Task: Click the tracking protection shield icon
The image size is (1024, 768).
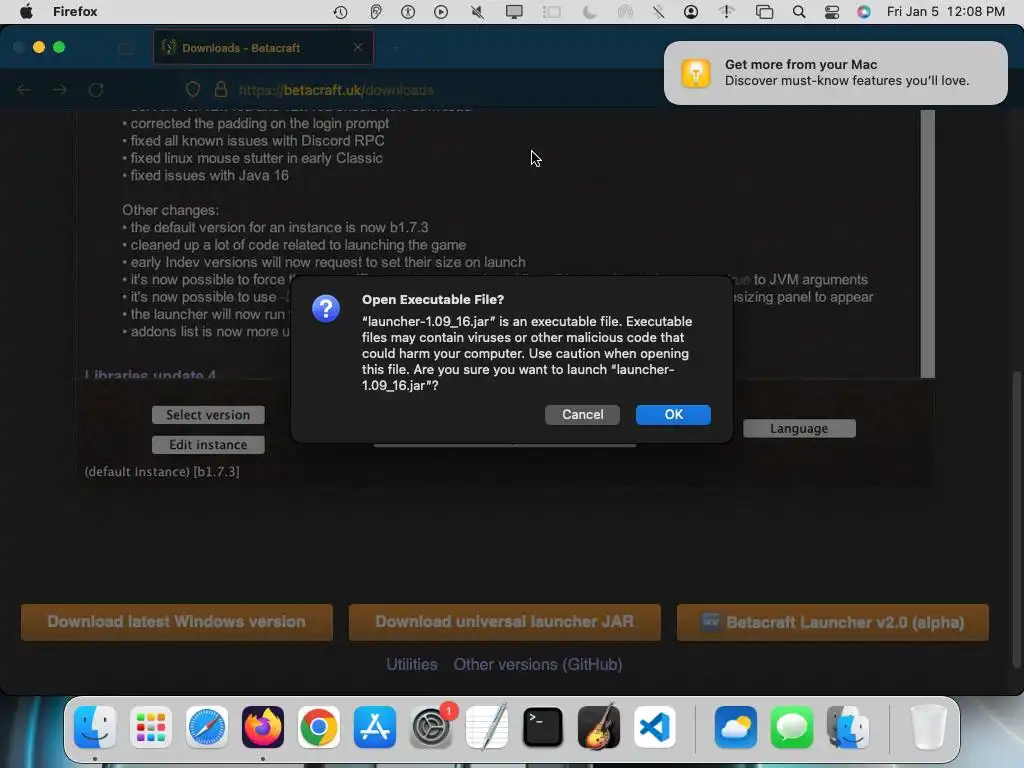Action: [193, 89]
